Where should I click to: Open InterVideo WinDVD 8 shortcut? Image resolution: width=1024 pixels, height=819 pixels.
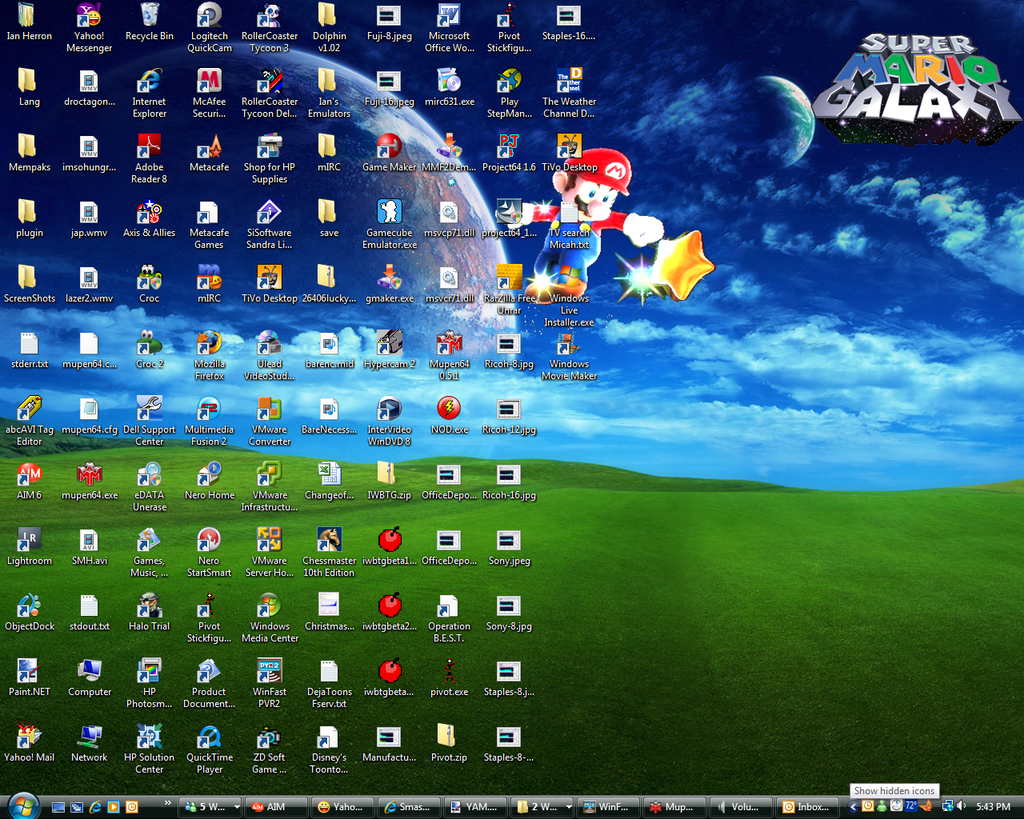click(389, 421)
